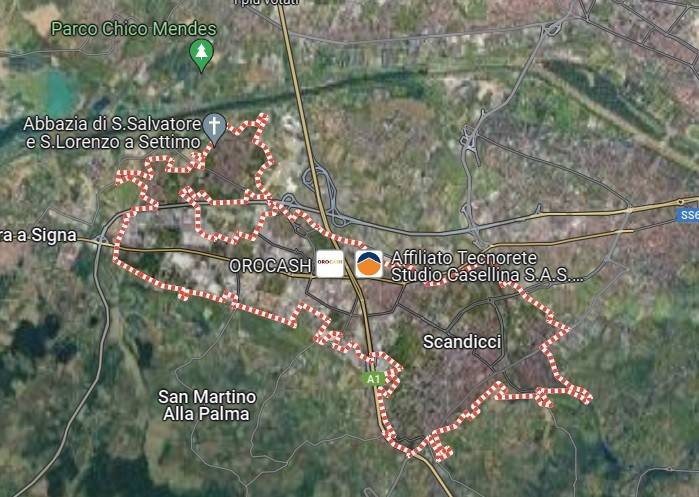Open Affiliato Tecnorete Studio Casellina label

coord(487,267)
